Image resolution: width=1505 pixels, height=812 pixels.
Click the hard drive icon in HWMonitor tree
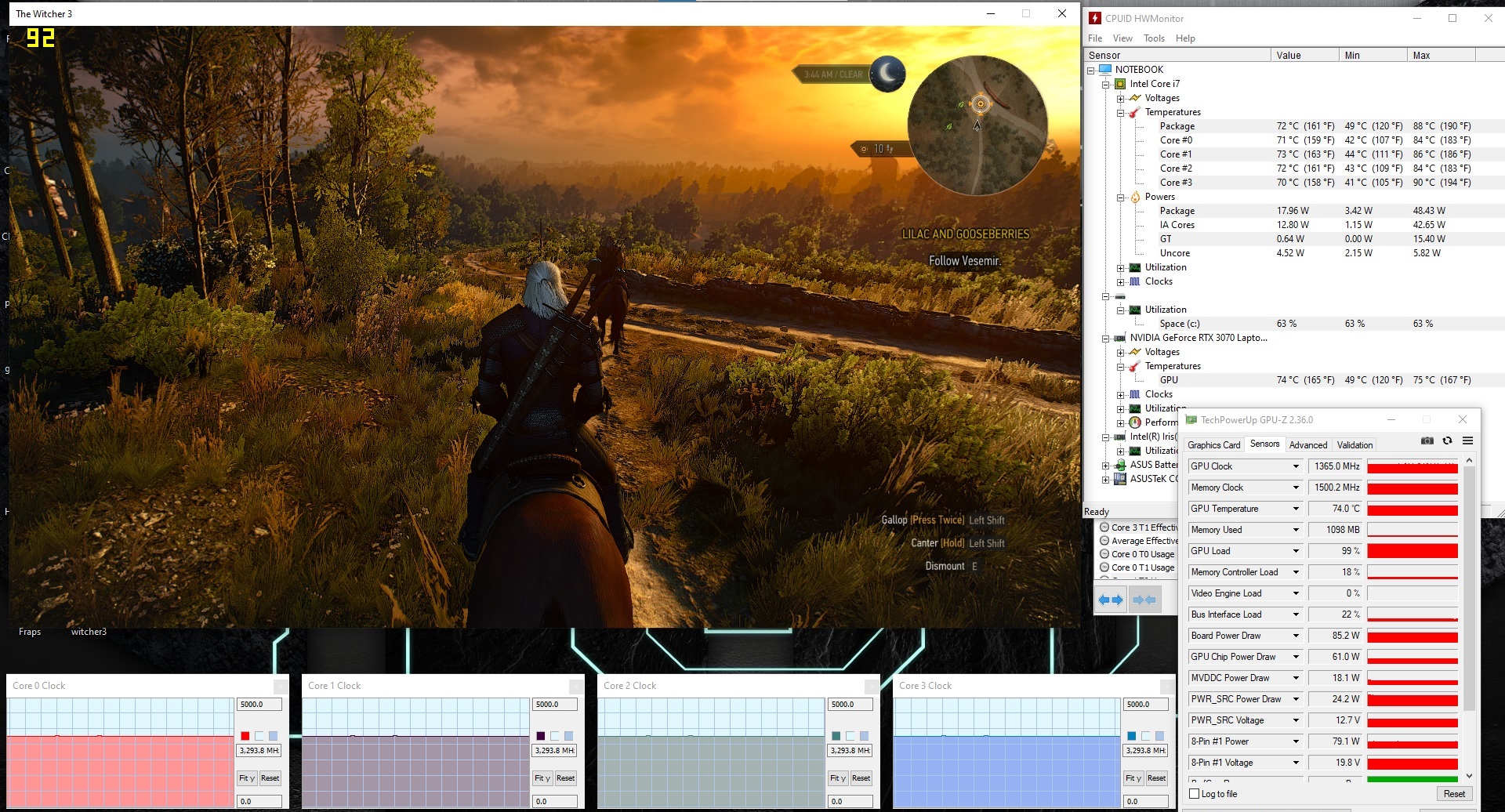1120,296
